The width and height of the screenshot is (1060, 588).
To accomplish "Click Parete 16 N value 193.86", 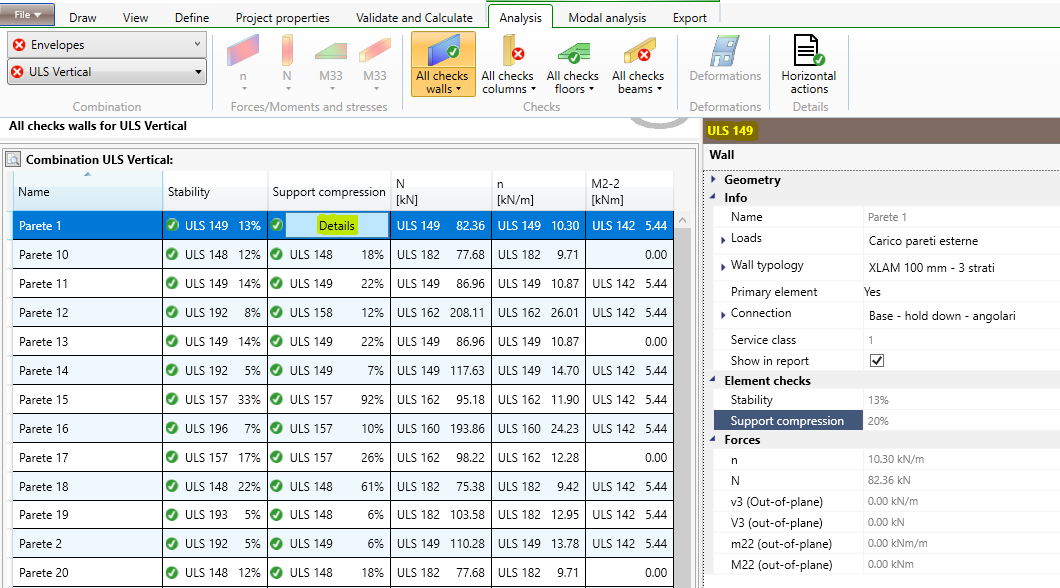I will click(x=467, y=428).
